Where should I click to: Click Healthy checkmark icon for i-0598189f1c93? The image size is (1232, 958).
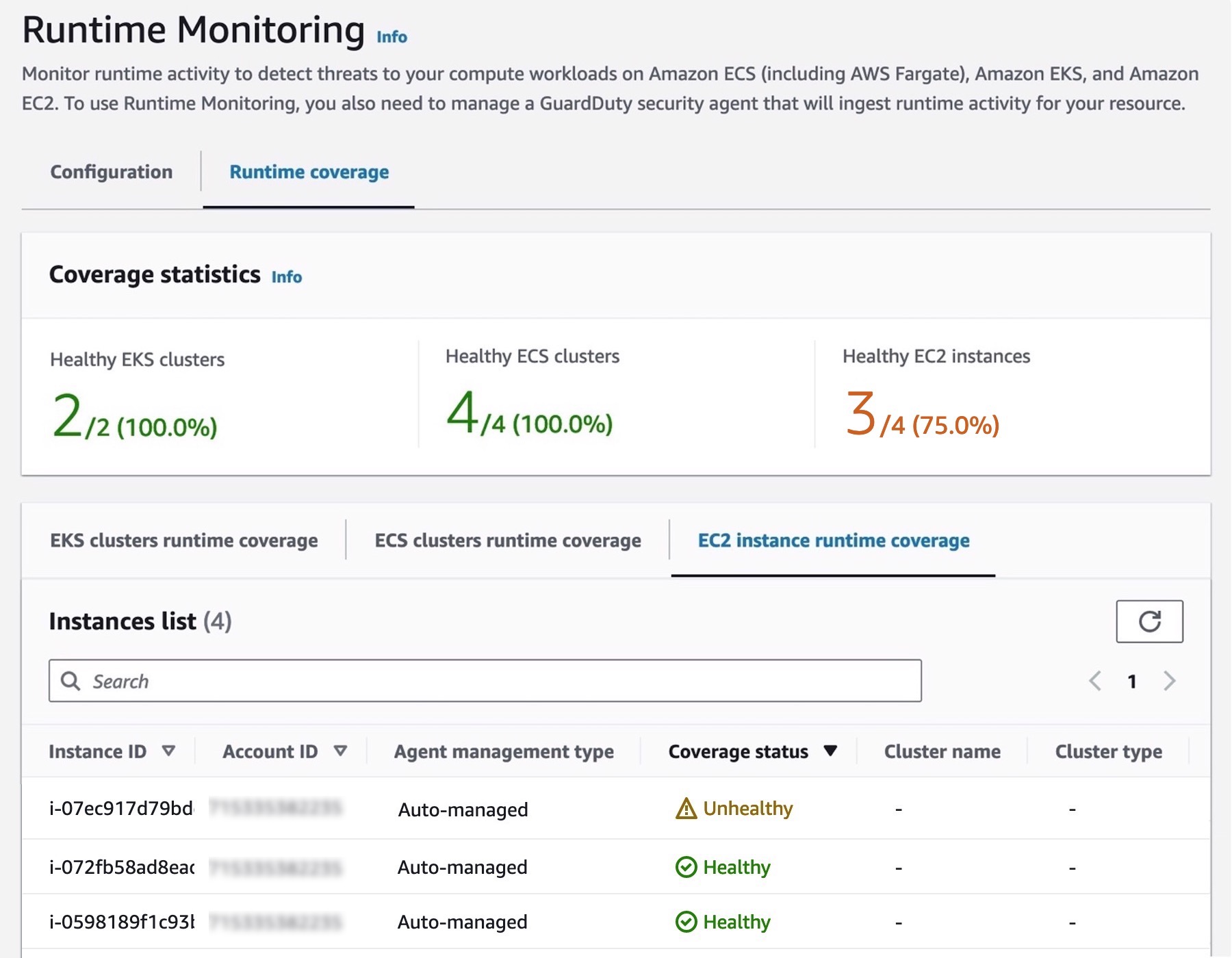click(x=686, y=922)
